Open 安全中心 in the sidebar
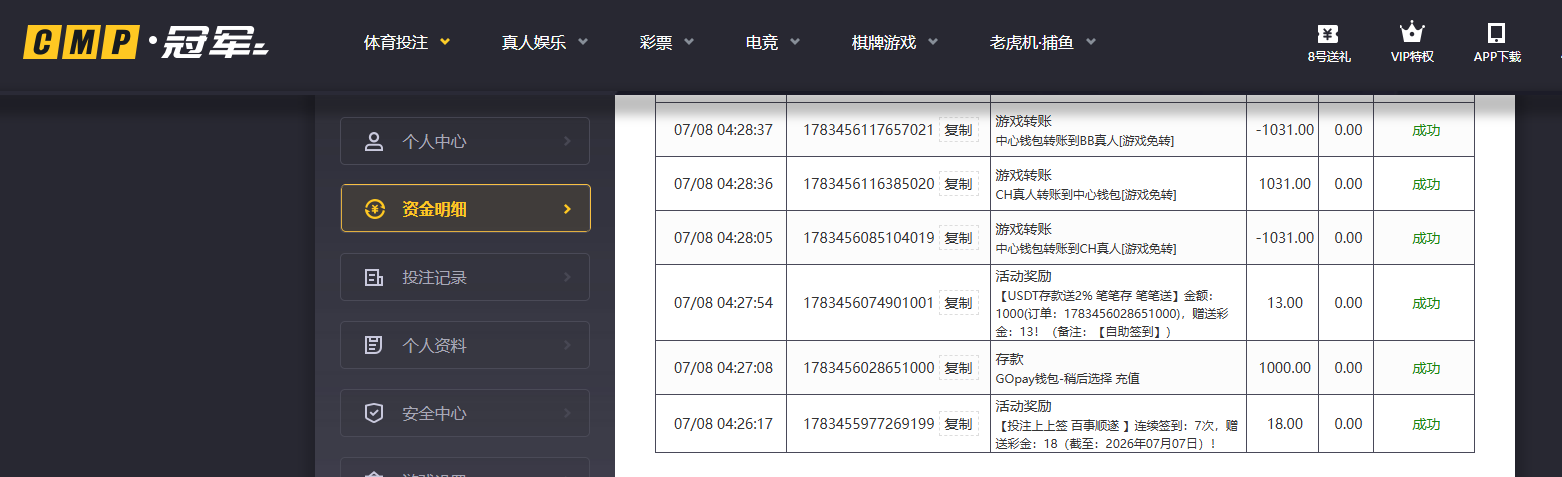 tap(465, 413)
